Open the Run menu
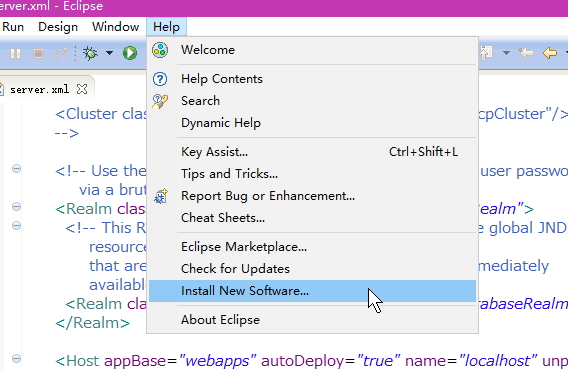 pos(13,27)
